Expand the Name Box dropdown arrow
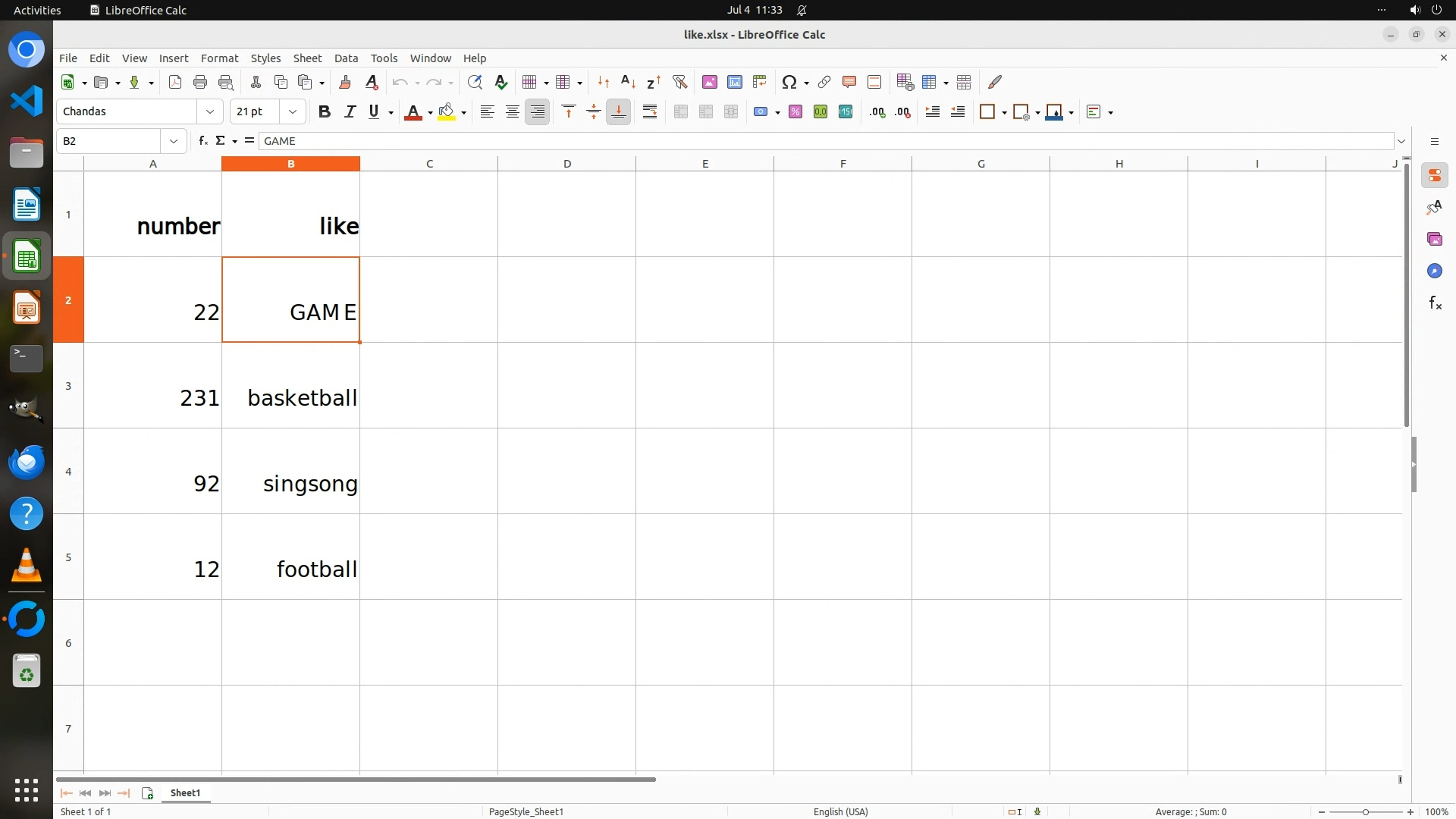The height and width of the screenshot is (819, 1456). pyautogui.click(x=174, y=141)
